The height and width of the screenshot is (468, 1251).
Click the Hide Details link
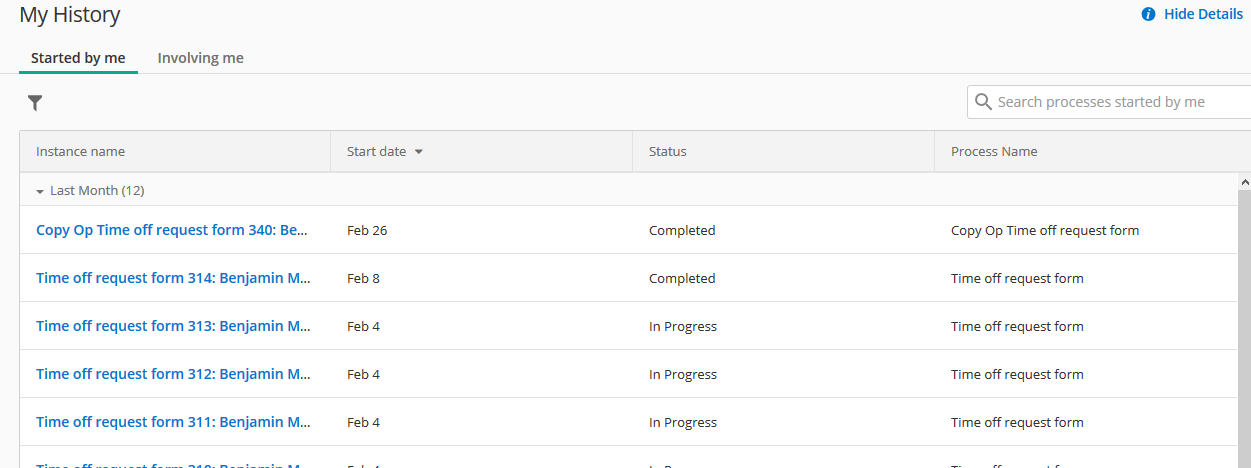[1203, 14]
